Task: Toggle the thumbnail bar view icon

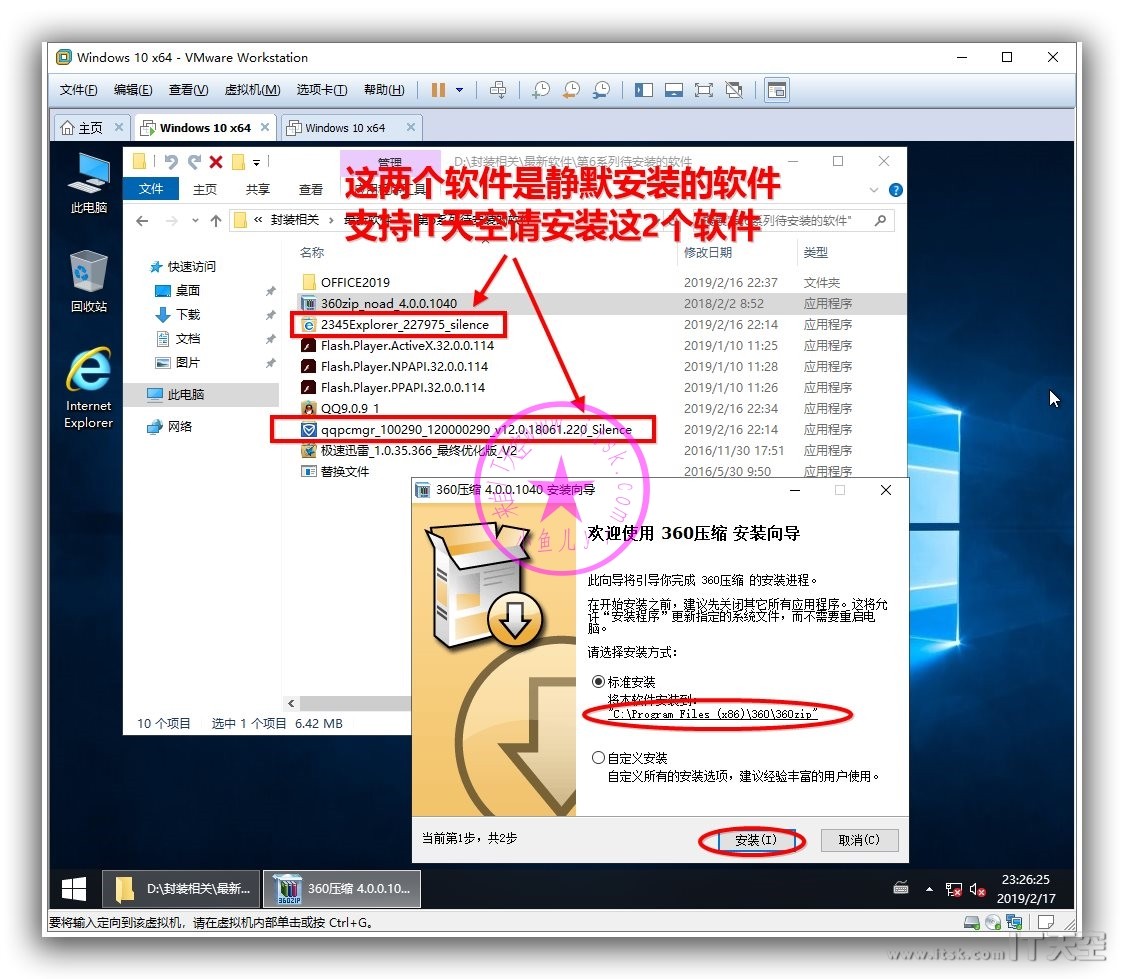Action: (x=674, y=90)
